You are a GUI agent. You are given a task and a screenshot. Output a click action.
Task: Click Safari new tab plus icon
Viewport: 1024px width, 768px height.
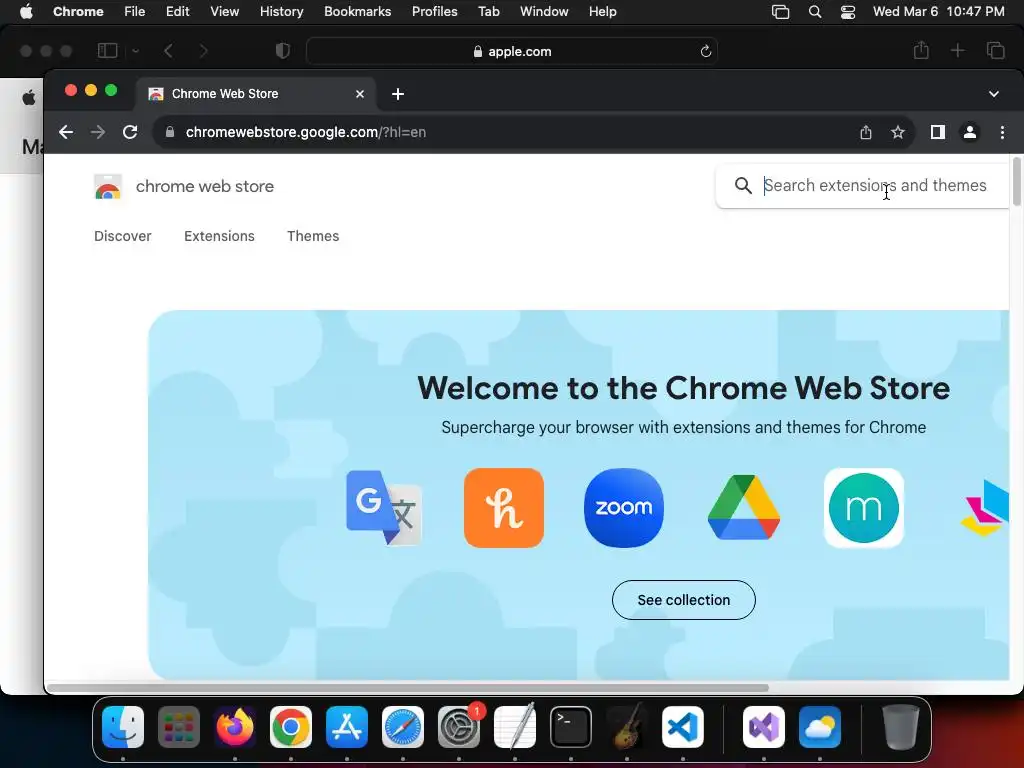[x=957, y=50]
